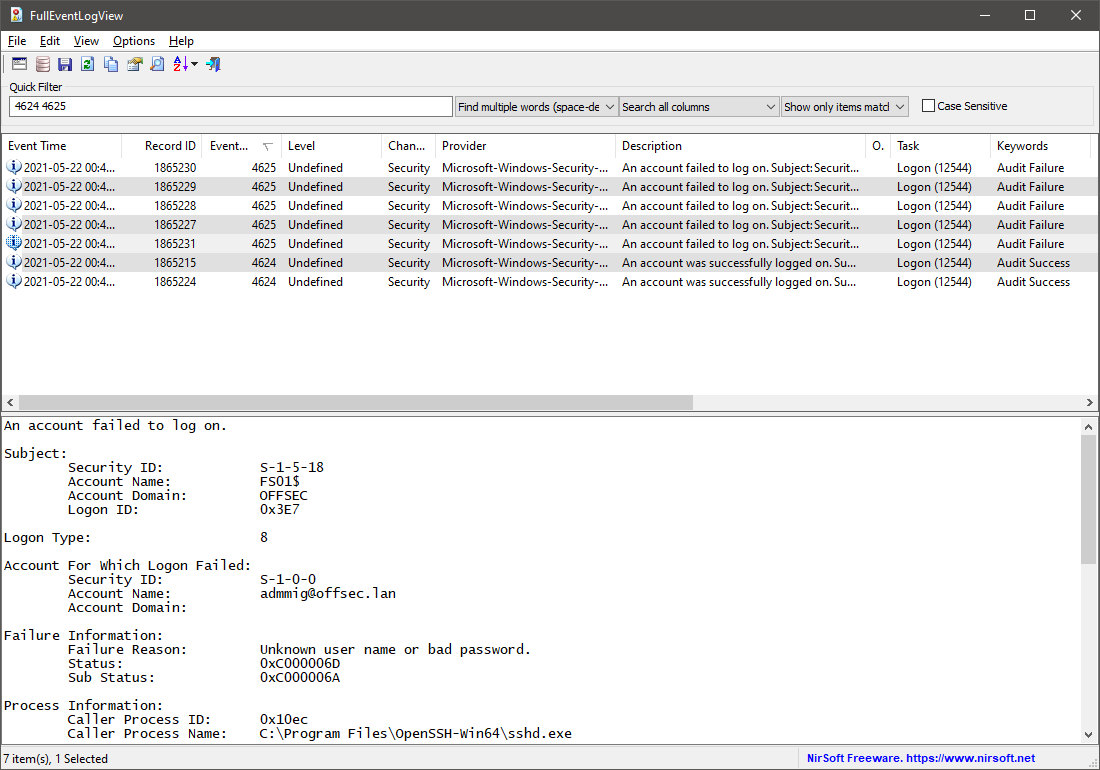Screen dimensions: 1100x770
Task: Sort by the Provider column header
Action: click(x=525, y=146)
